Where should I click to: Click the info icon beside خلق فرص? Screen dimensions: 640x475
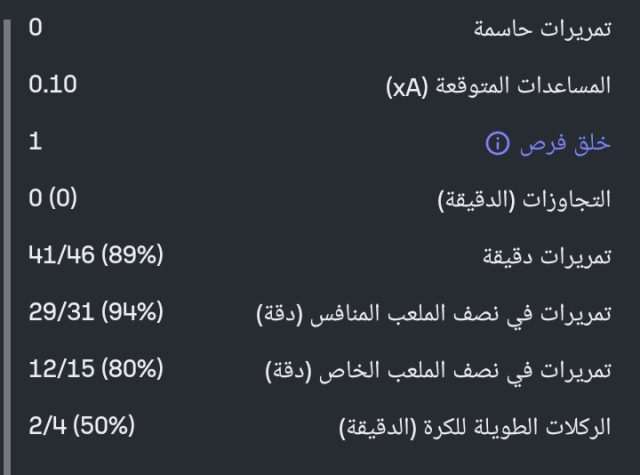pos(496,144)
